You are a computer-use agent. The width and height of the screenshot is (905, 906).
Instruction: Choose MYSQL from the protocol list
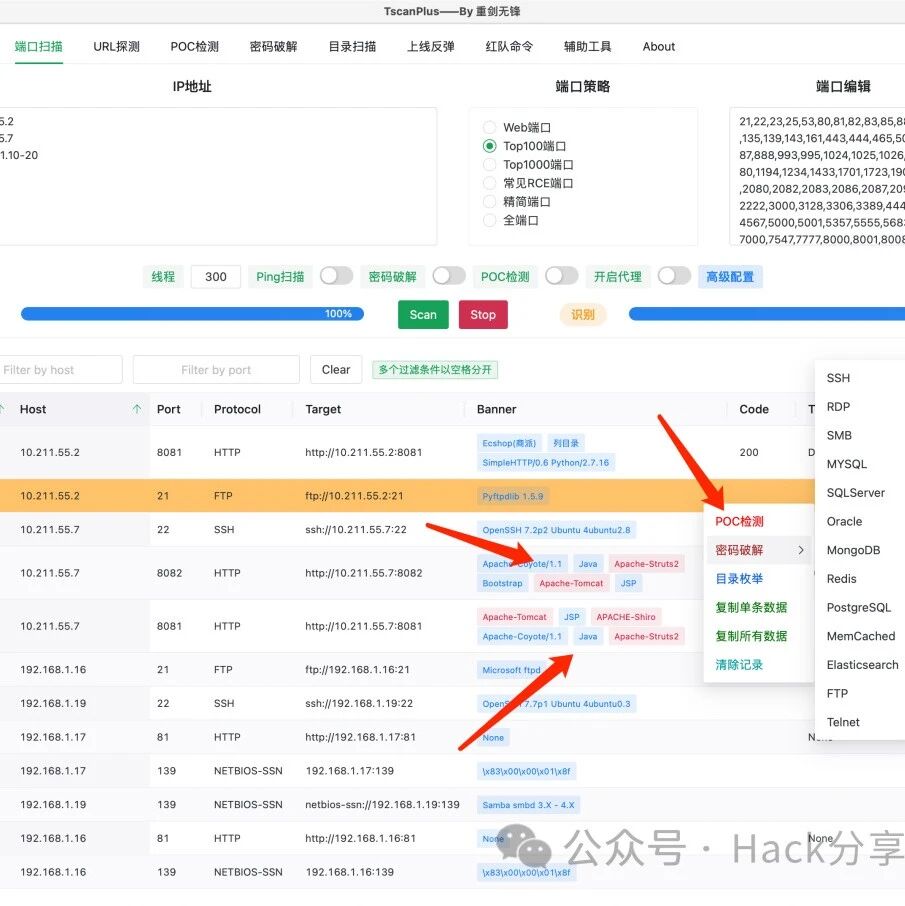pos(846,464)
